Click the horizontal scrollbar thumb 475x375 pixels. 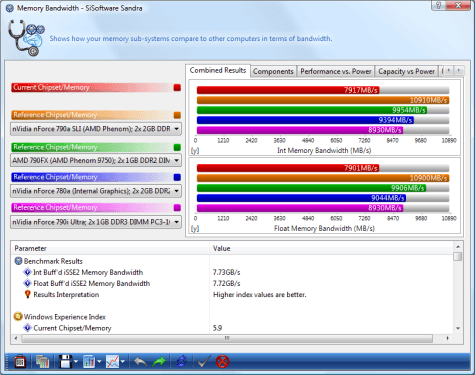(227, 338)
